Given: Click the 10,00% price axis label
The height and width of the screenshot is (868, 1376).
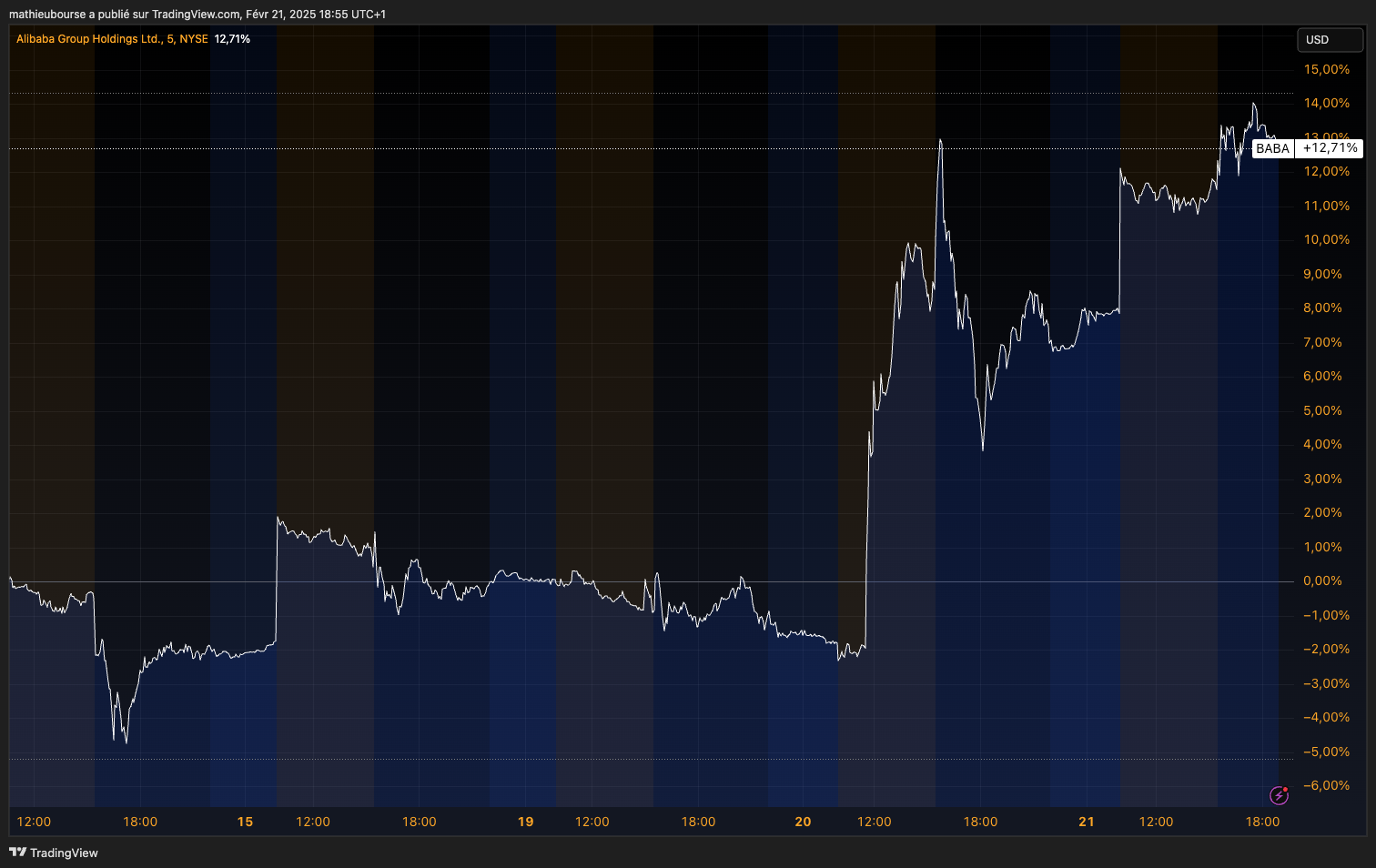Looking at the screenshot, I should [x=1327, y=239].
